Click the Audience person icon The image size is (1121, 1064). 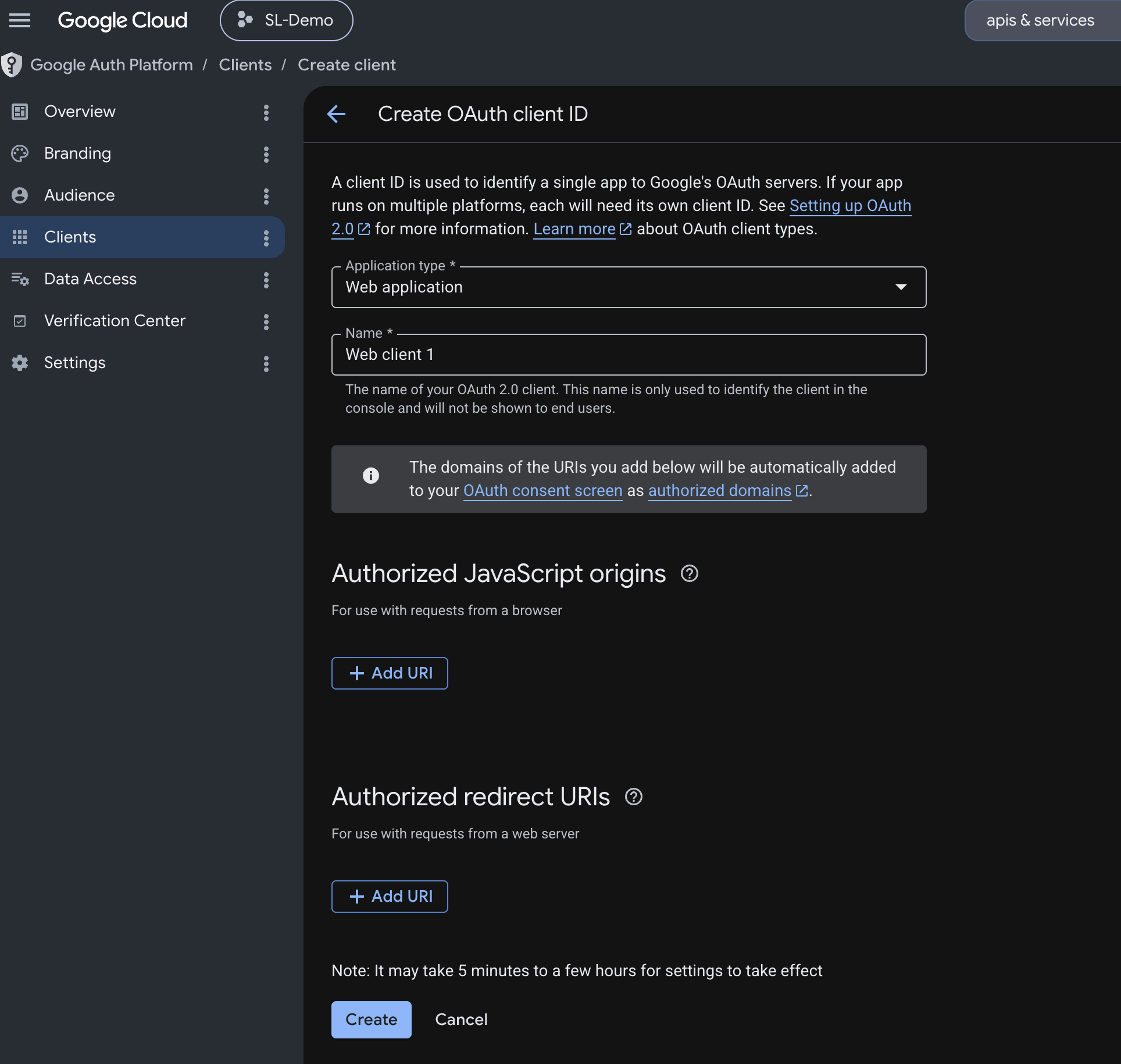click(20, 195)
